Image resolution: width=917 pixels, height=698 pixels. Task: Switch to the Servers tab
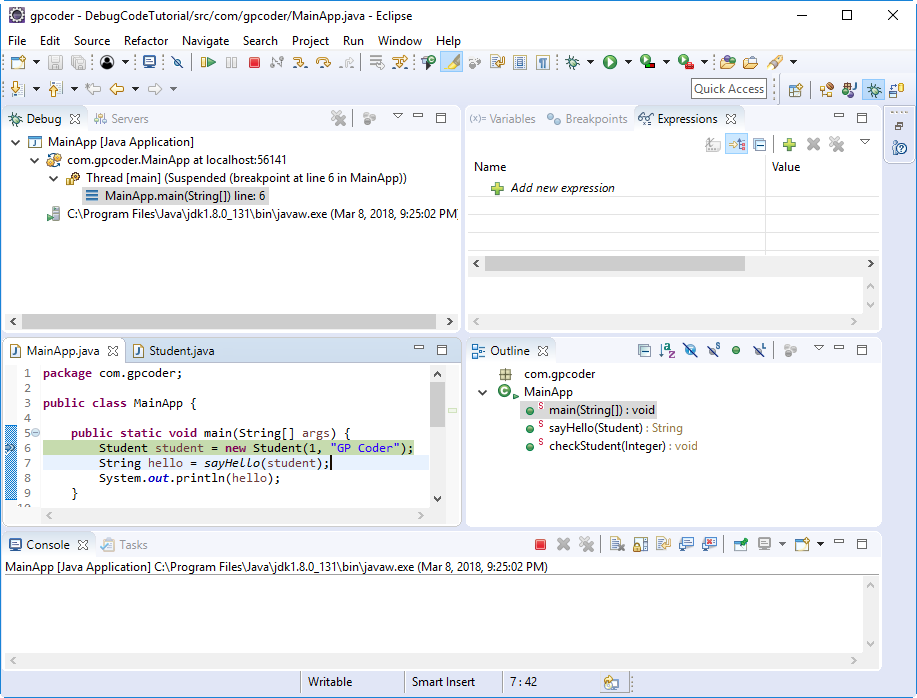pos(121,119)
